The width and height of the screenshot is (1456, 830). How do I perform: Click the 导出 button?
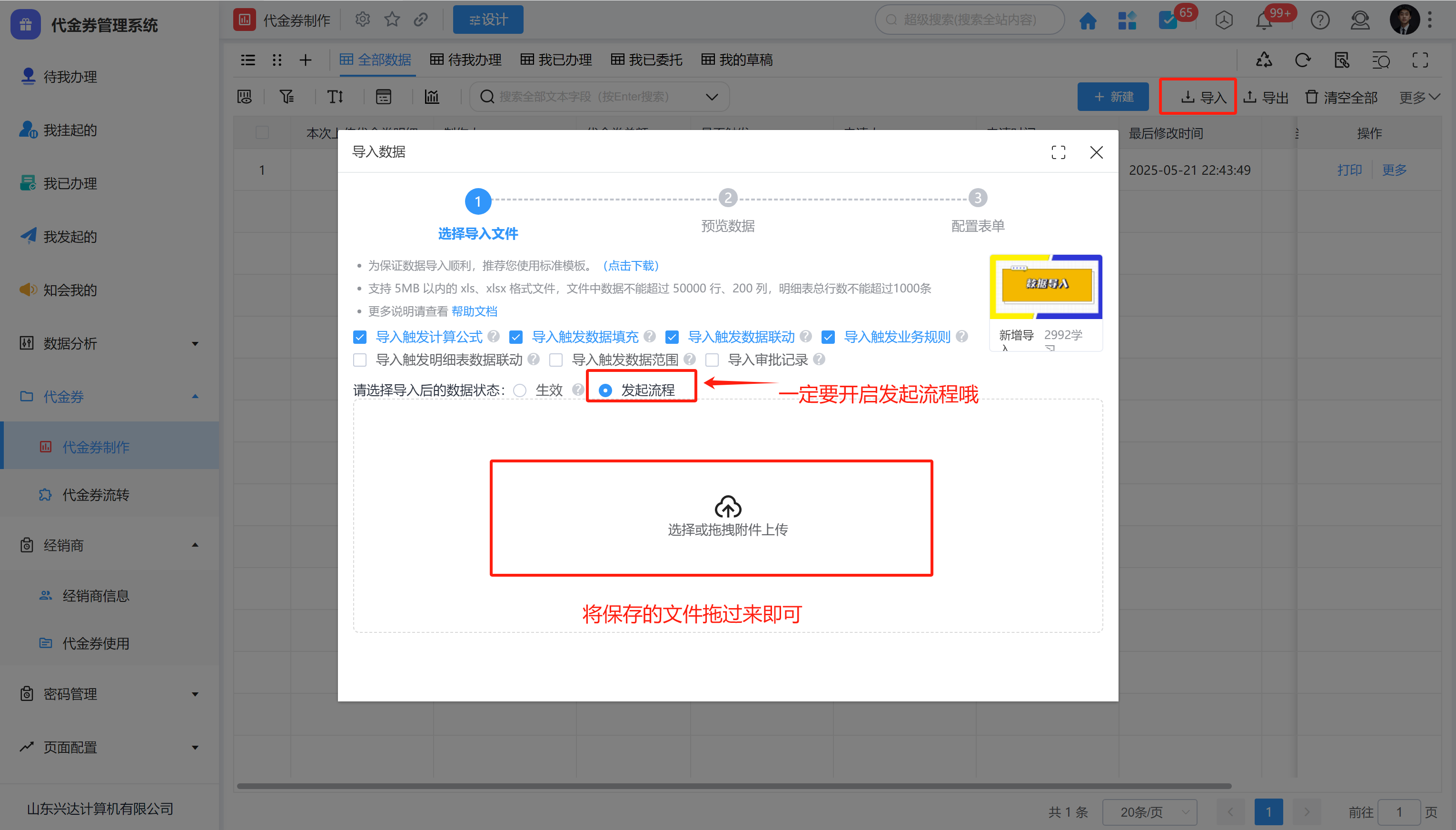[x=1266, y=97]
